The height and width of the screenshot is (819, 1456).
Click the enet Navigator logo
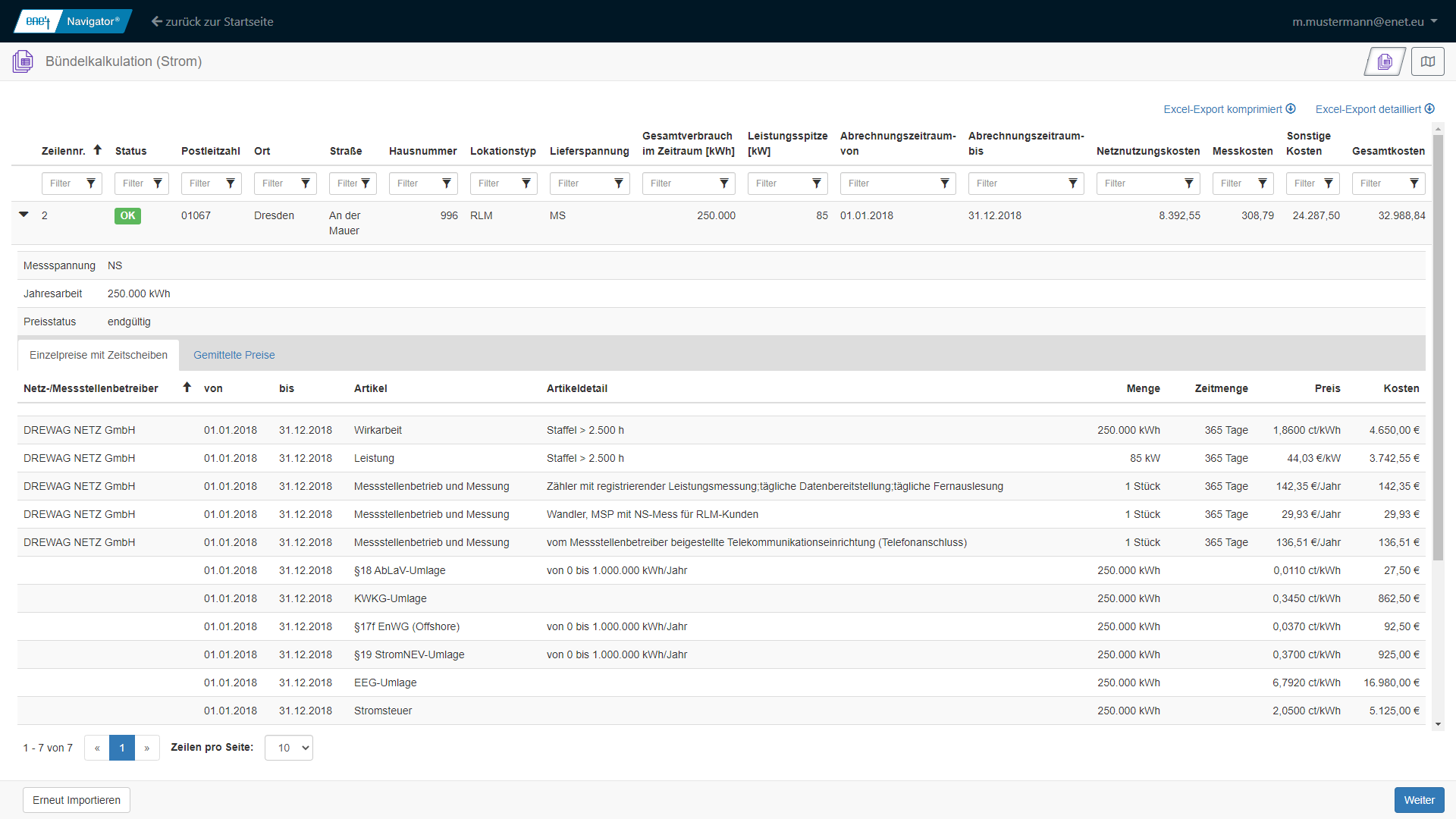point(73,21)
